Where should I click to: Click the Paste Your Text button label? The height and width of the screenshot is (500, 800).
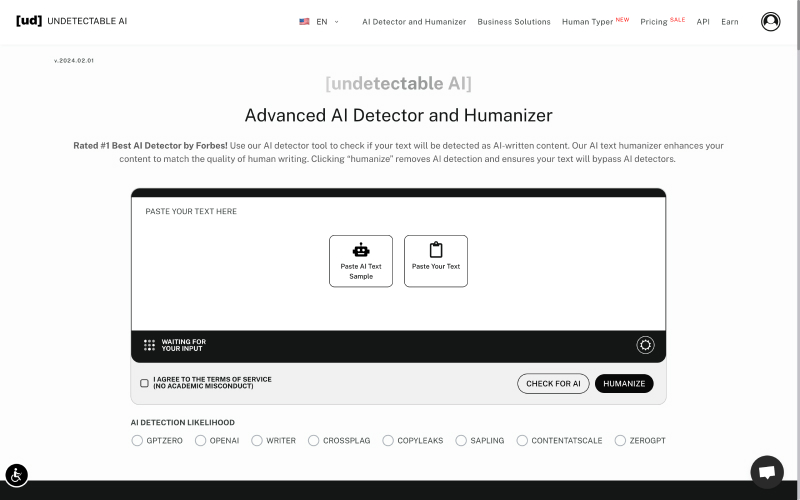(x=436, y=266)
